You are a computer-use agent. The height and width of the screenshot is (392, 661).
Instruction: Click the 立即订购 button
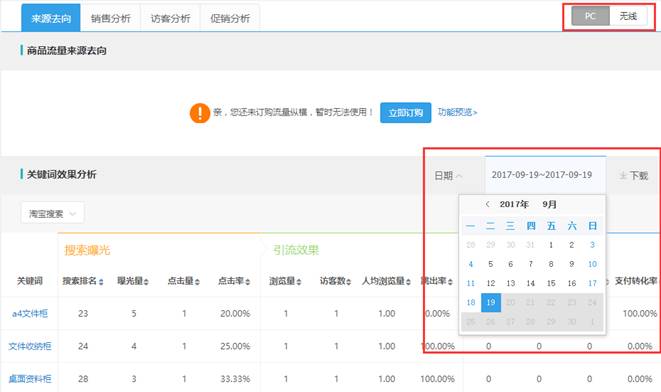coord(406,113)
